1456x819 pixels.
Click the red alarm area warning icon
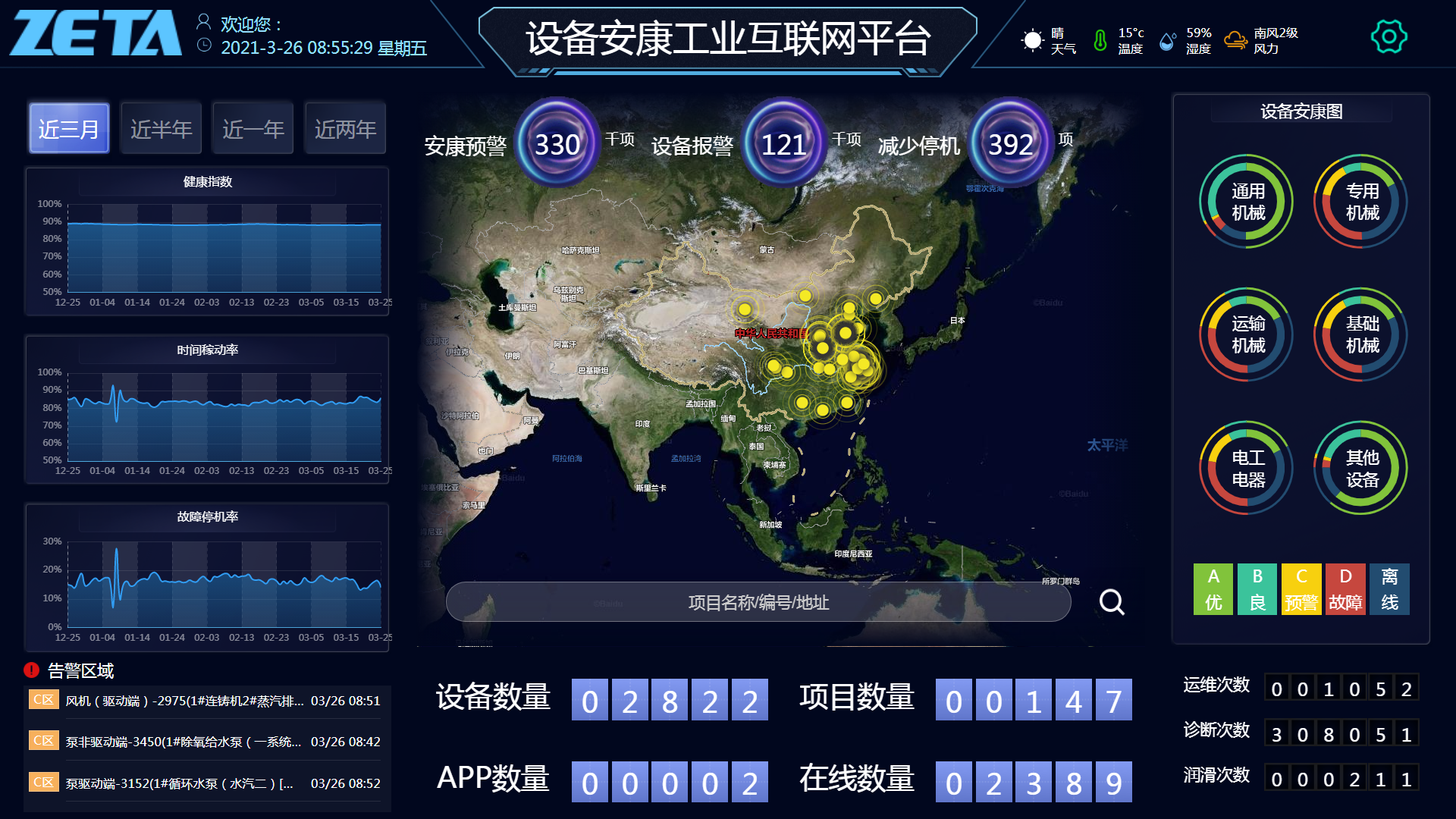(x=31, y=670)
